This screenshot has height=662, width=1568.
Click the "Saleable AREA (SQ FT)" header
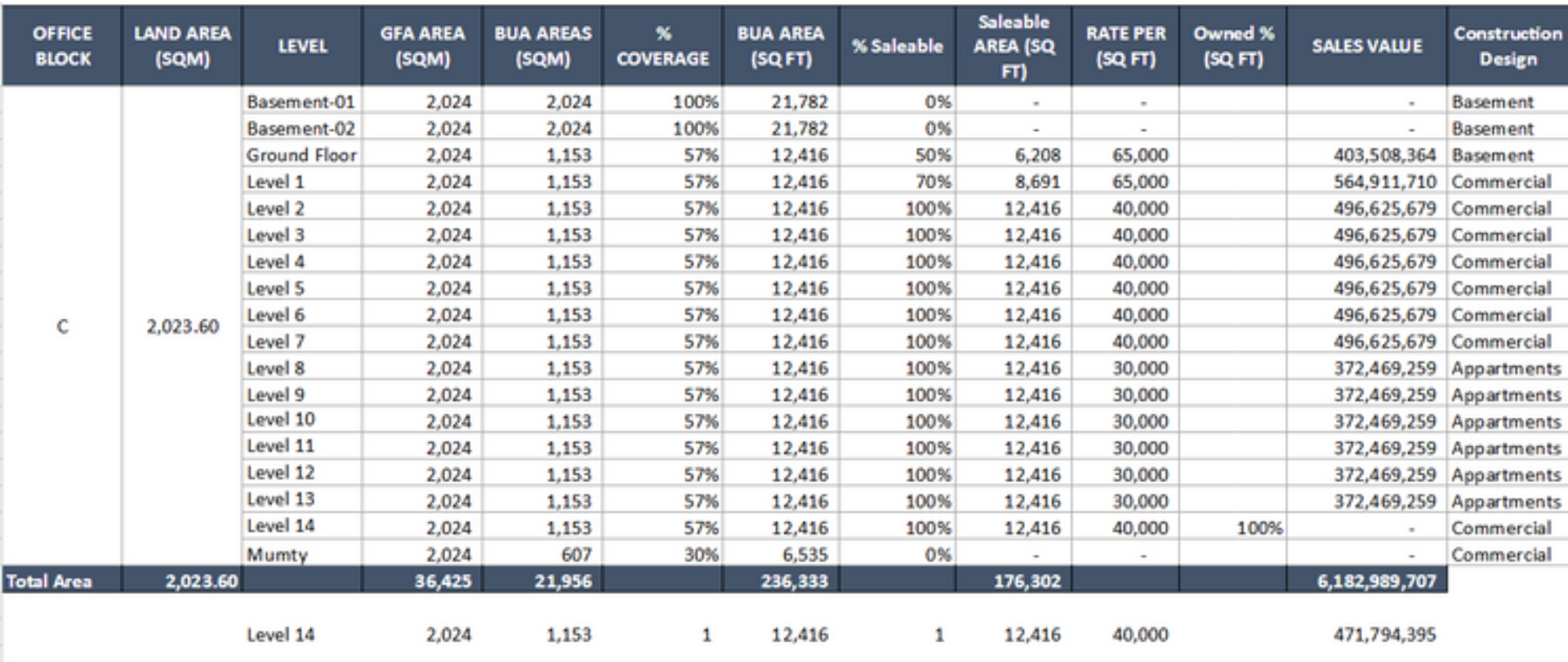(1013, 46)
